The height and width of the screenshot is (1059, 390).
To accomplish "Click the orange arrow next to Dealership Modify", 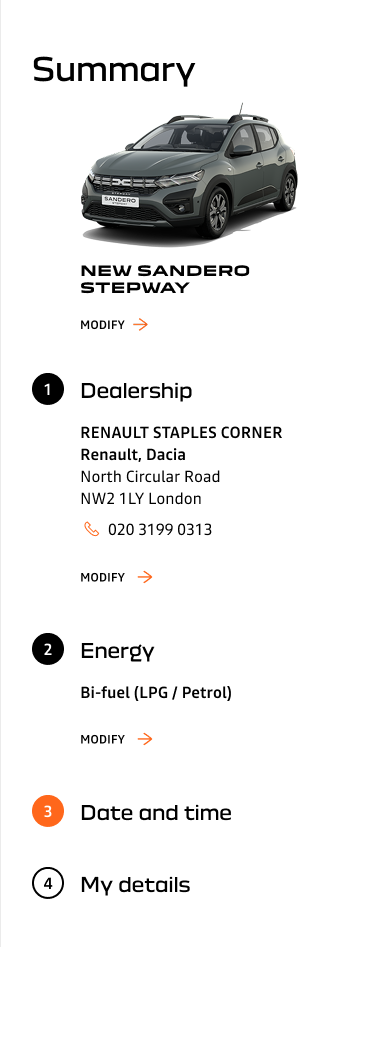I will pyautogui.click(x=145, y=577).
